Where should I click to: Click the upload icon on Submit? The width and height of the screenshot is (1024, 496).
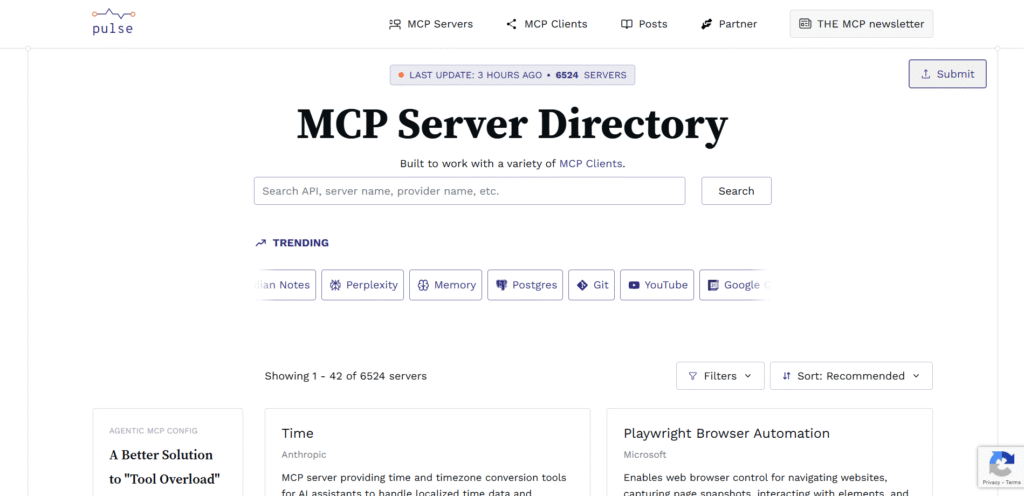click(x=925, y=74)
